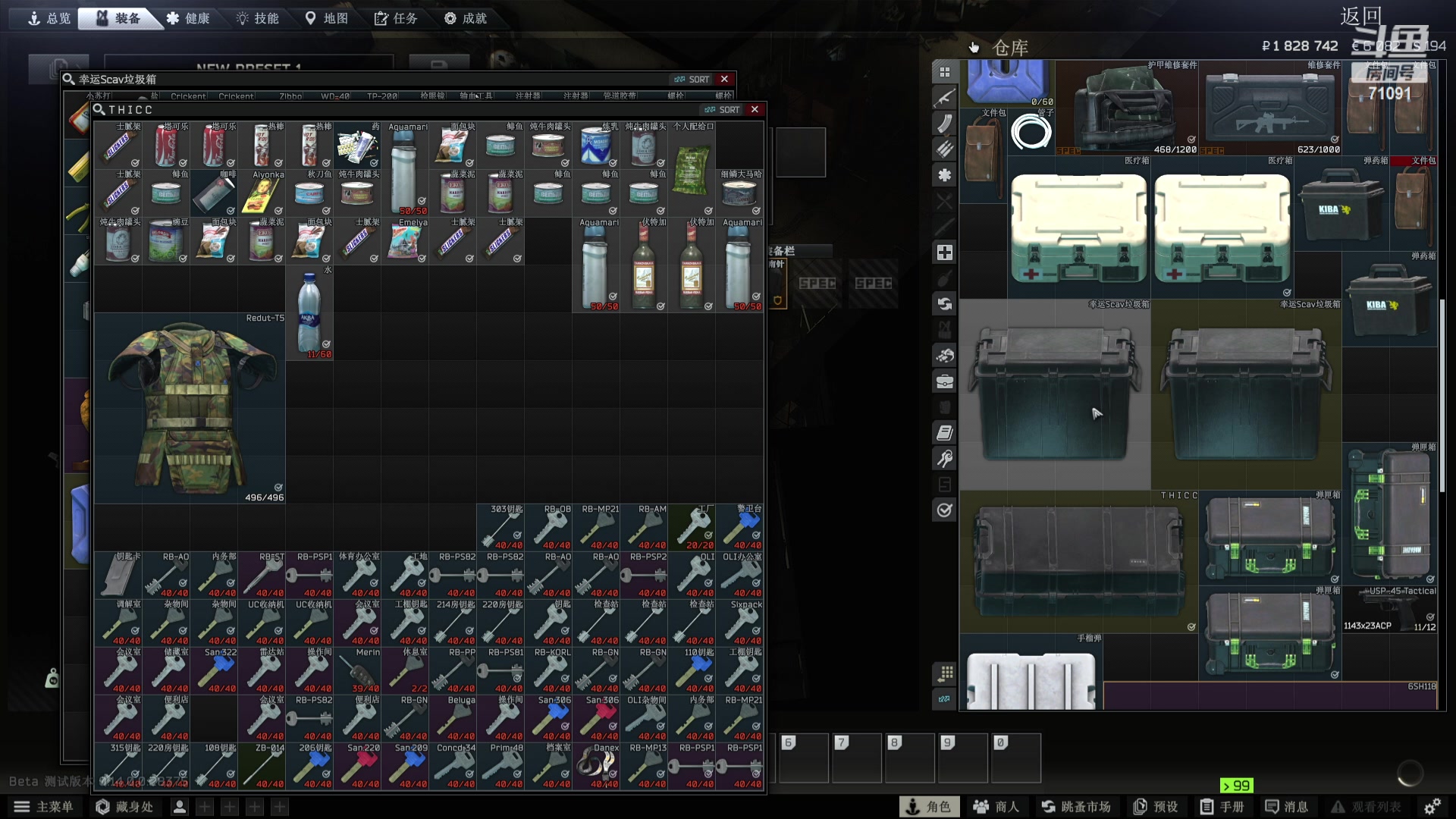Image resolution: width=1456 pixels, height=819 pixels.
Task: Select the 钥匙卡 keycard item
Action: coord(118,576)
